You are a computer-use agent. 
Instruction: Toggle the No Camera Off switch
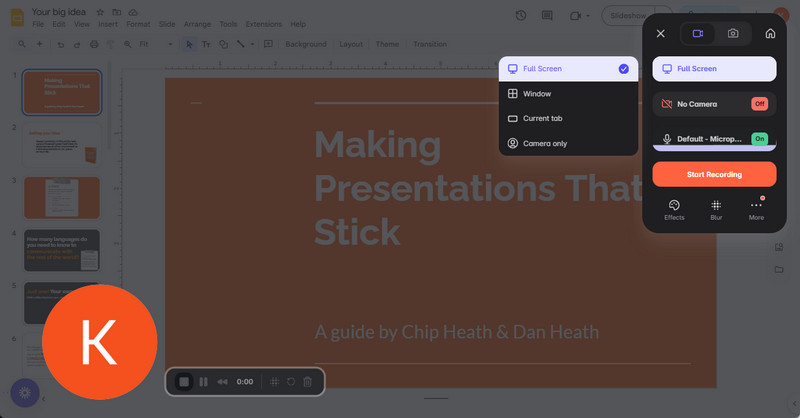tap(760, 104)
